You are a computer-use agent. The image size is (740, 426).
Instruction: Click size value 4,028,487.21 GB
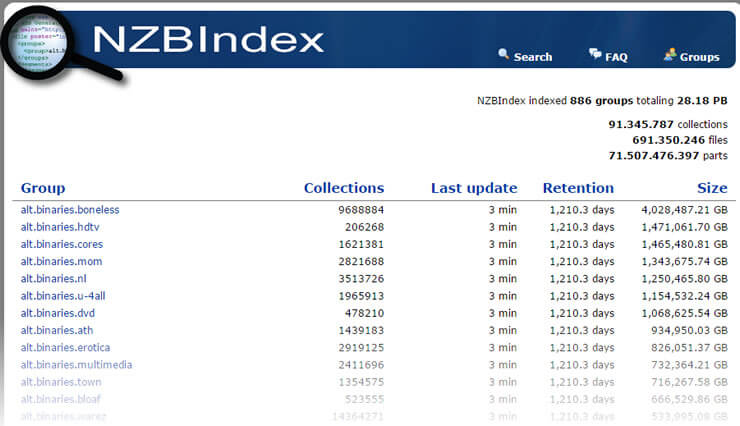click(684, 209)
